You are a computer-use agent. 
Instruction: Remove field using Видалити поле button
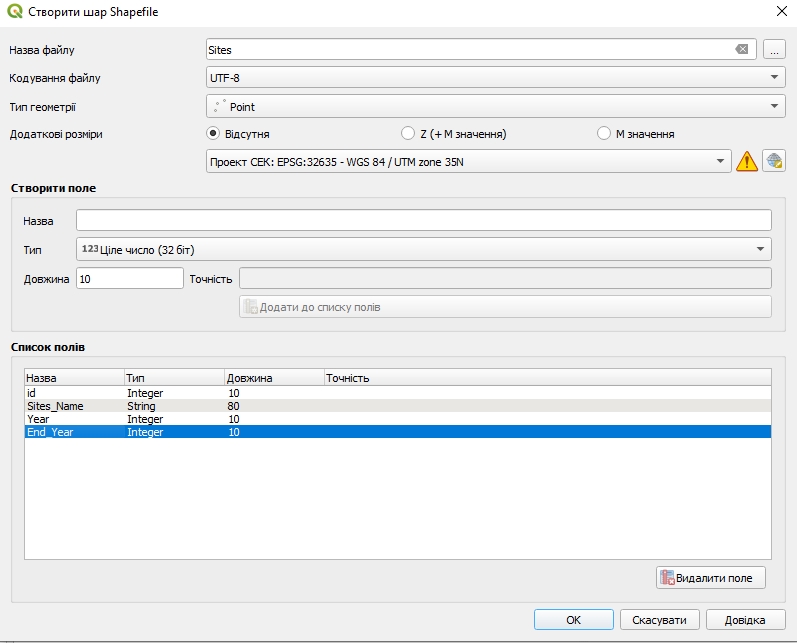click(x=711, y=578)
